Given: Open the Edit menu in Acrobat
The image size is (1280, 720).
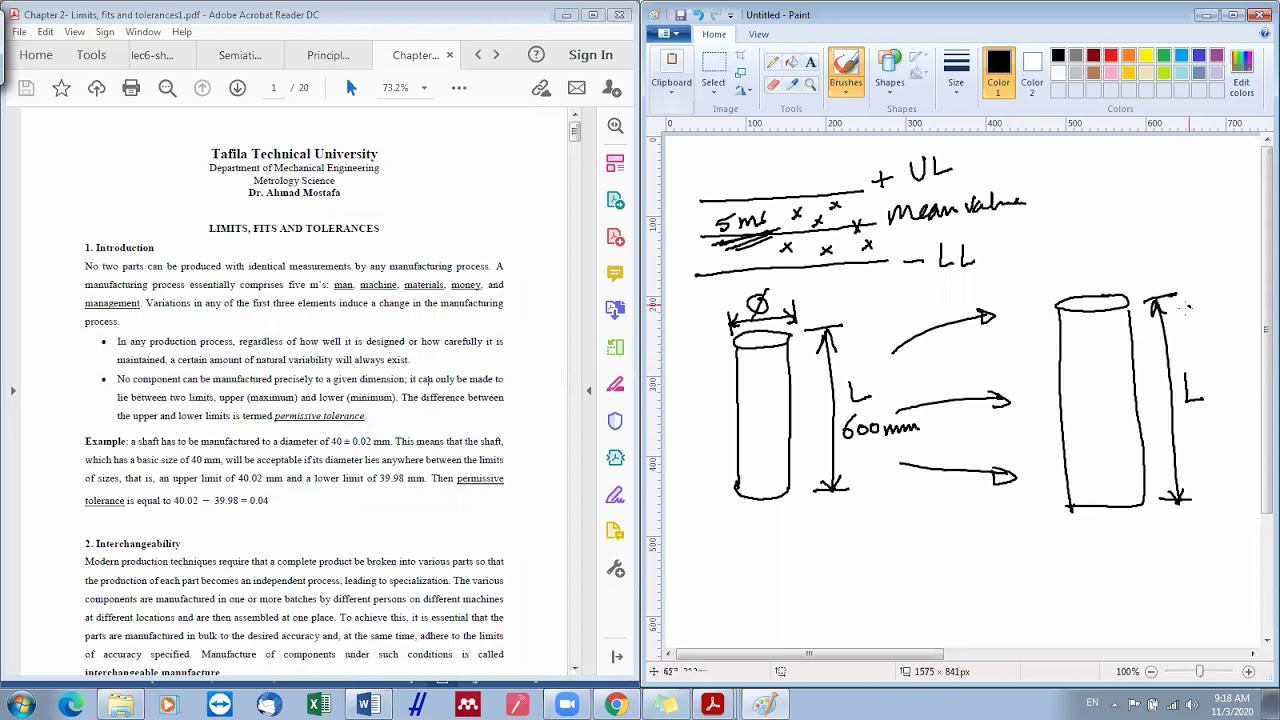Looking at the screenshot, I should (46, 32).
